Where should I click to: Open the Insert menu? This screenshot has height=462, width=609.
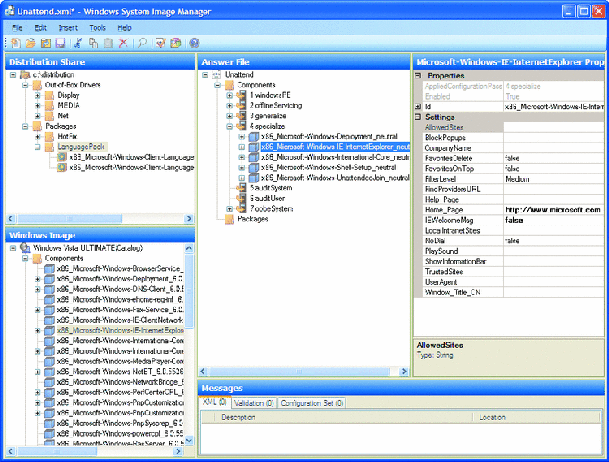[68, 28]
